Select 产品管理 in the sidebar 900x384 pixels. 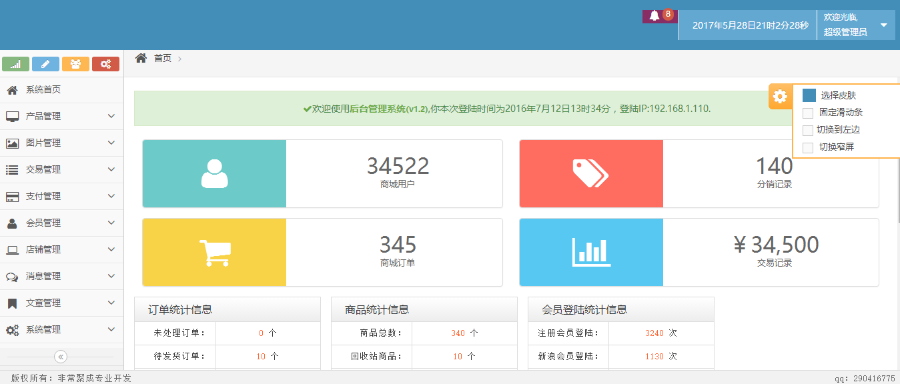click(x=61, y=117)
